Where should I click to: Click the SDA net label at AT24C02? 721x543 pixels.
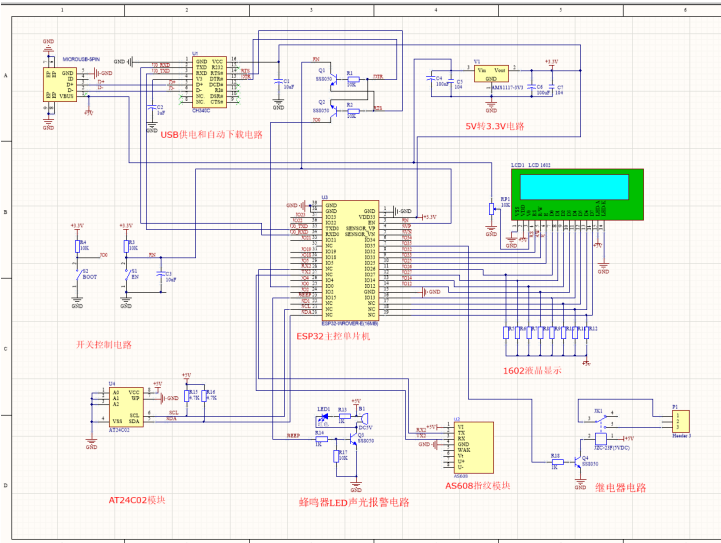click(172, 418)
